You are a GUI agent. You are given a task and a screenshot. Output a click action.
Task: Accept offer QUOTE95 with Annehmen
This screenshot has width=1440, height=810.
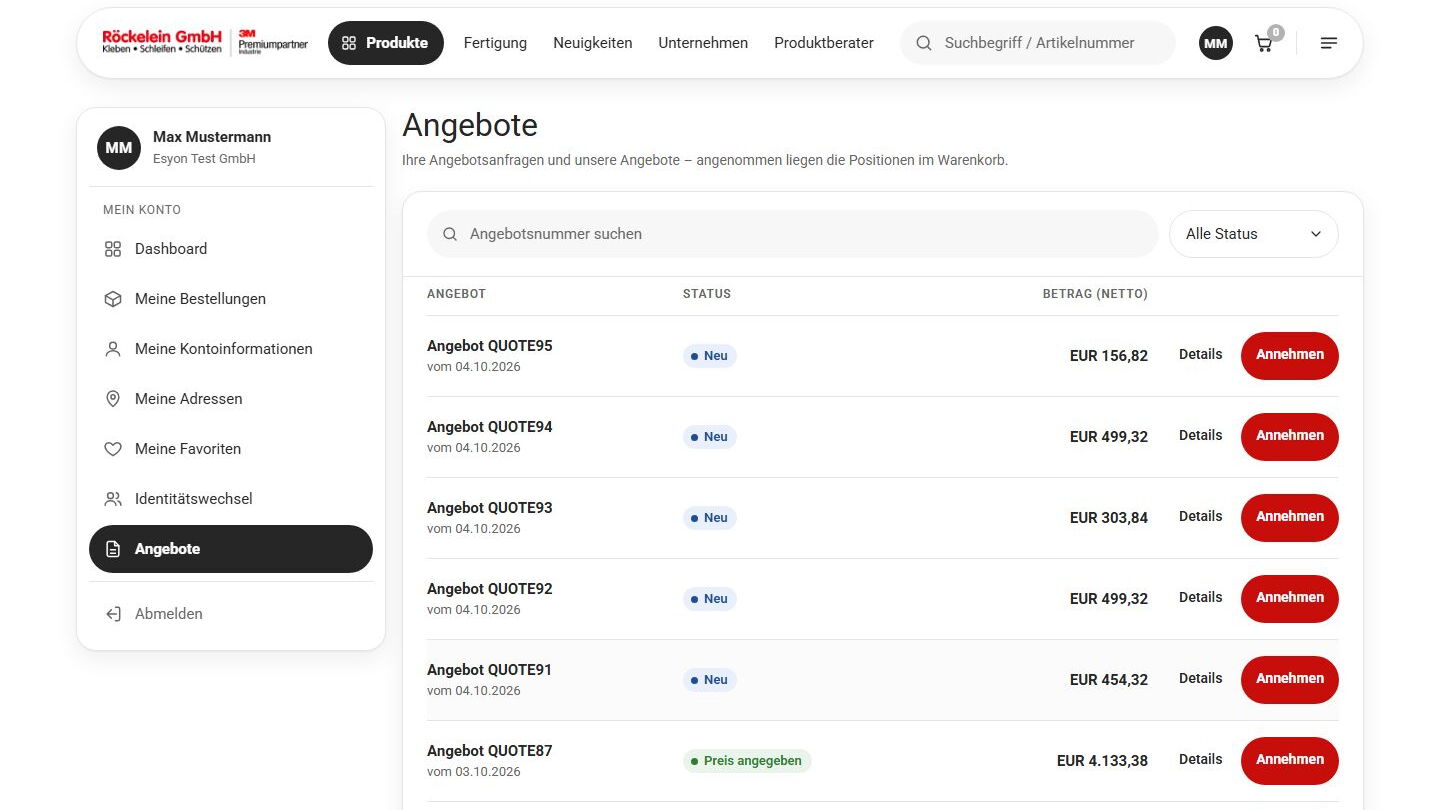tap(1290, 355)
